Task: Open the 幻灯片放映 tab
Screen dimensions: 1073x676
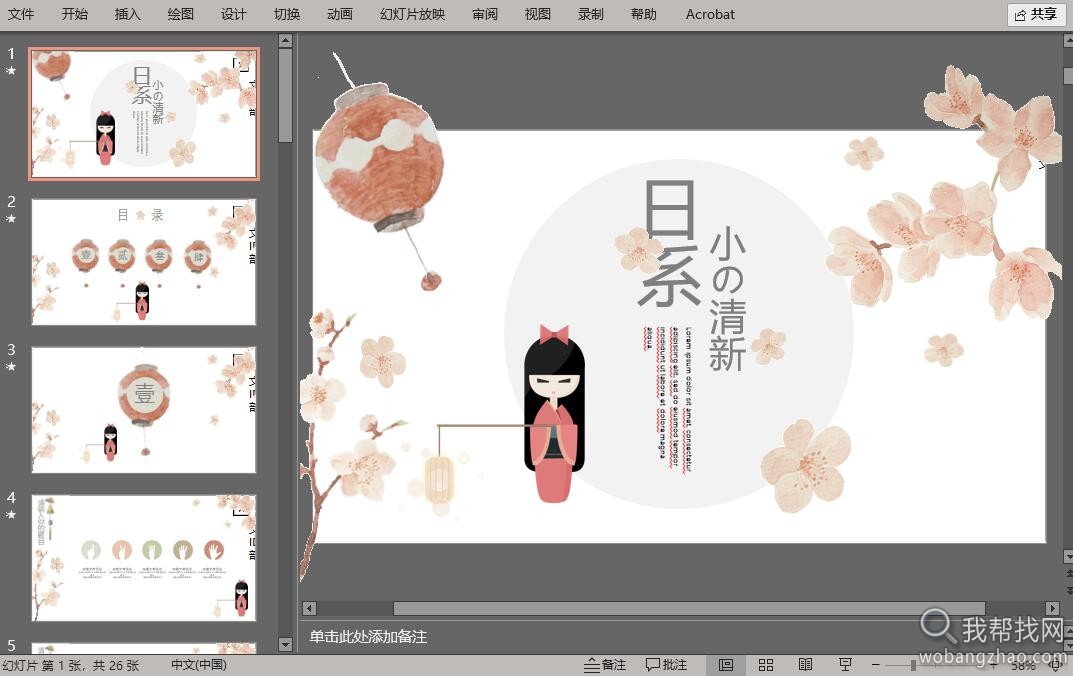Action: (x=413, y=14)
